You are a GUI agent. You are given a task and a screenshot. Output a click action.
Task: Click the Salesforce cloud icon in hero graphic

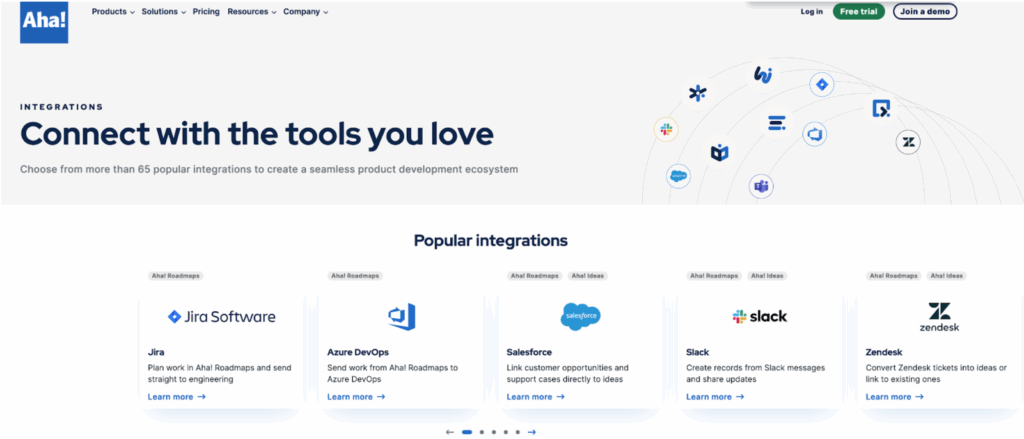[x=679, y=176]
